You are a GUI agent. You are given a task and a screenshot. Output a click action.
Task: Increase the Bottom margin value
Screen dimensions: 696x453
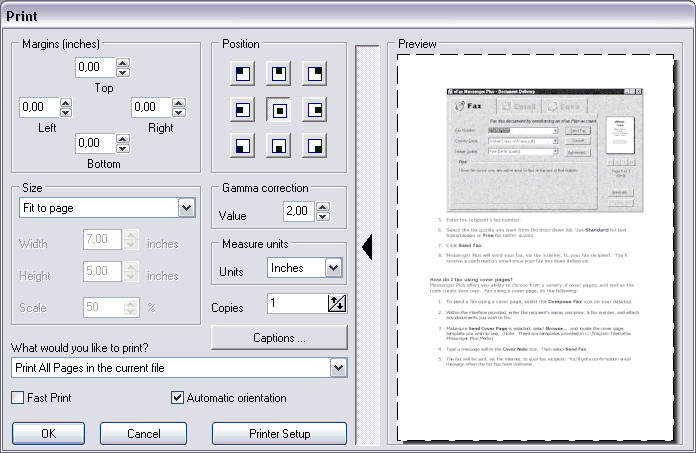123,138
